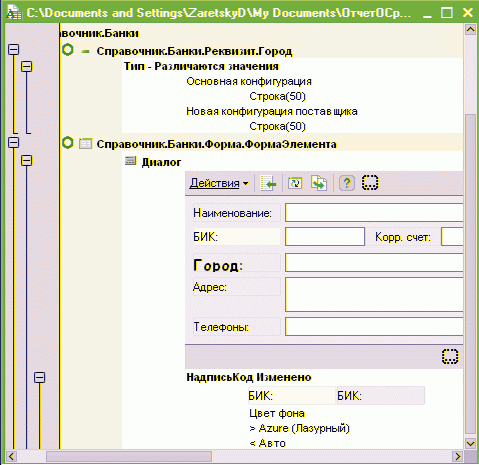This screenshot has width=479, height=465.
Task: Collapse the Справочник.Банки.Форма.ФормаЭлемента group
Action: [14, 143]
